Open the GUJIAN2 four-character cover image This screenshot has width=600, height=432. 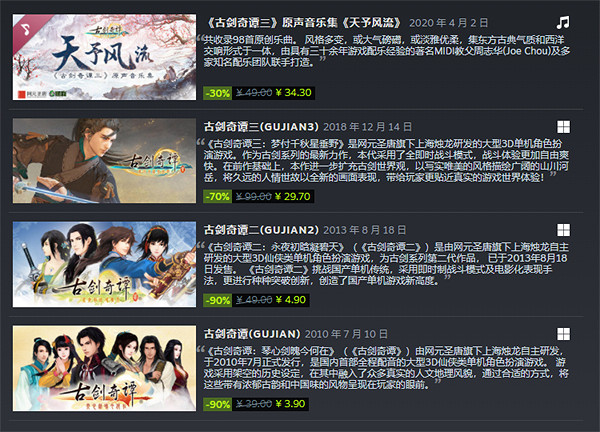click(x=104, y=264)
